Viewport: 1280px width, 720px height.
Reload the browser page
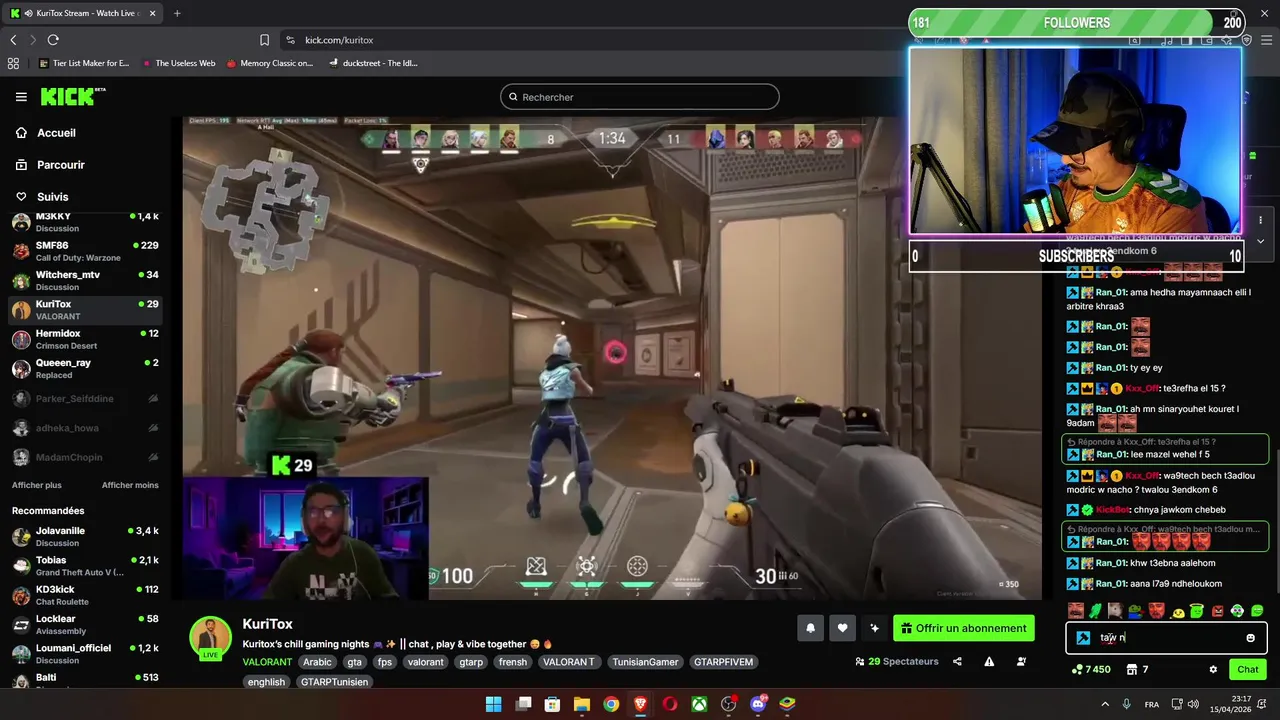tap(53, 40)
